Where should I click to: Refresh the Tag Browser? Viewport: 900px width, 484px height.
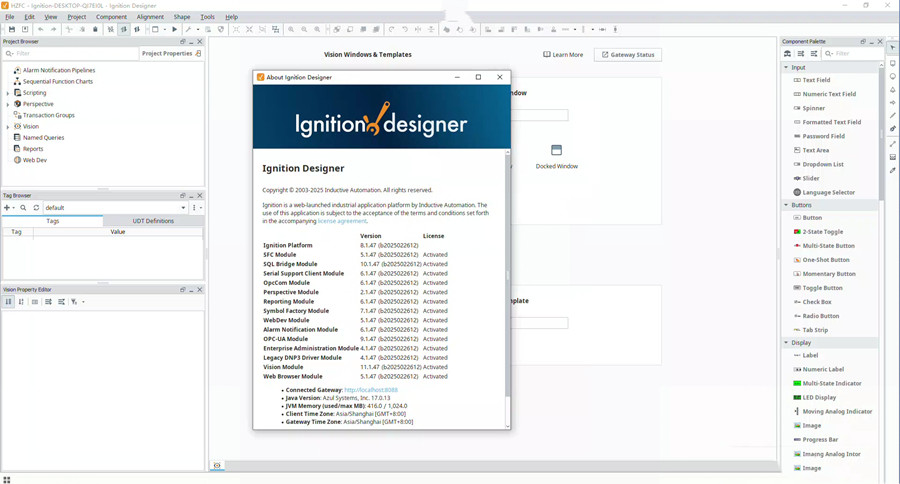[36, 208]
